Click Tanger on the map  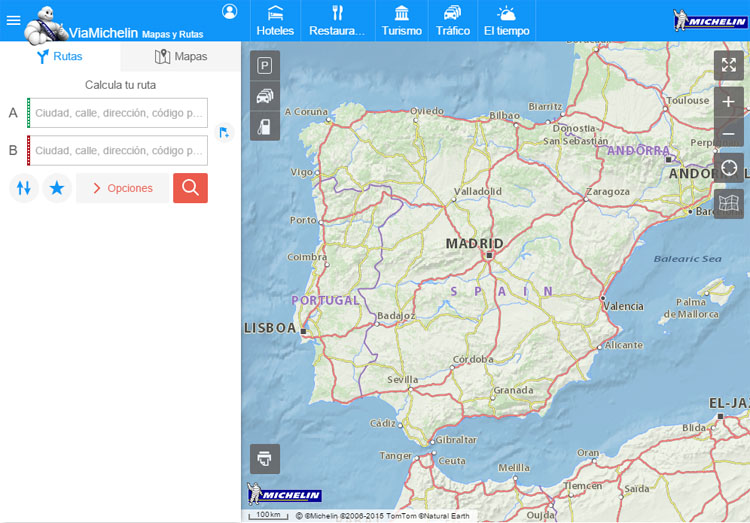coord(395,456)
